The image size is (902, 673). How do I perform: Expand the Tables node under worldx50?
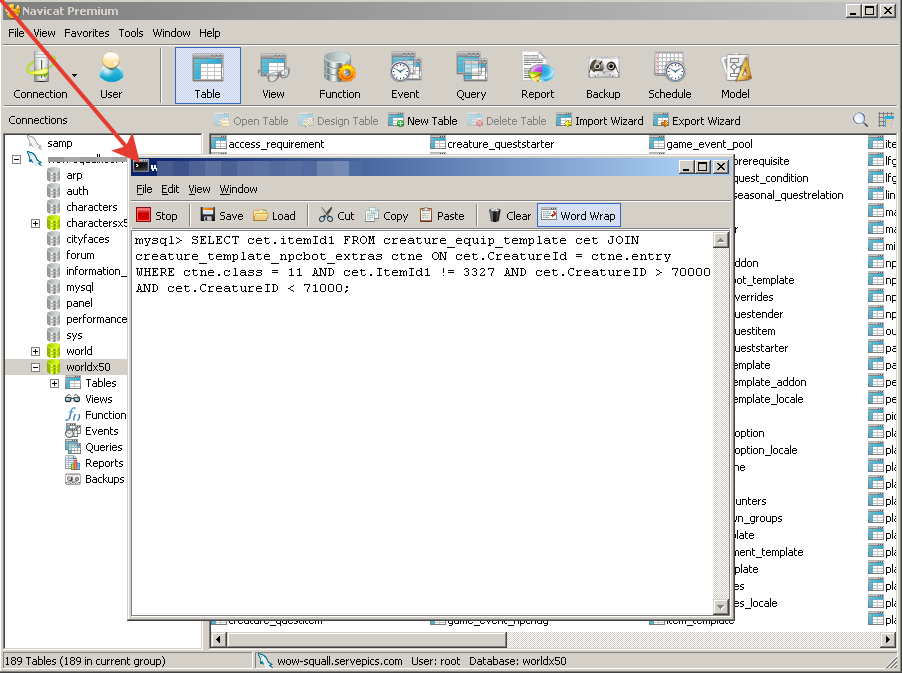[x=55, y=383]
